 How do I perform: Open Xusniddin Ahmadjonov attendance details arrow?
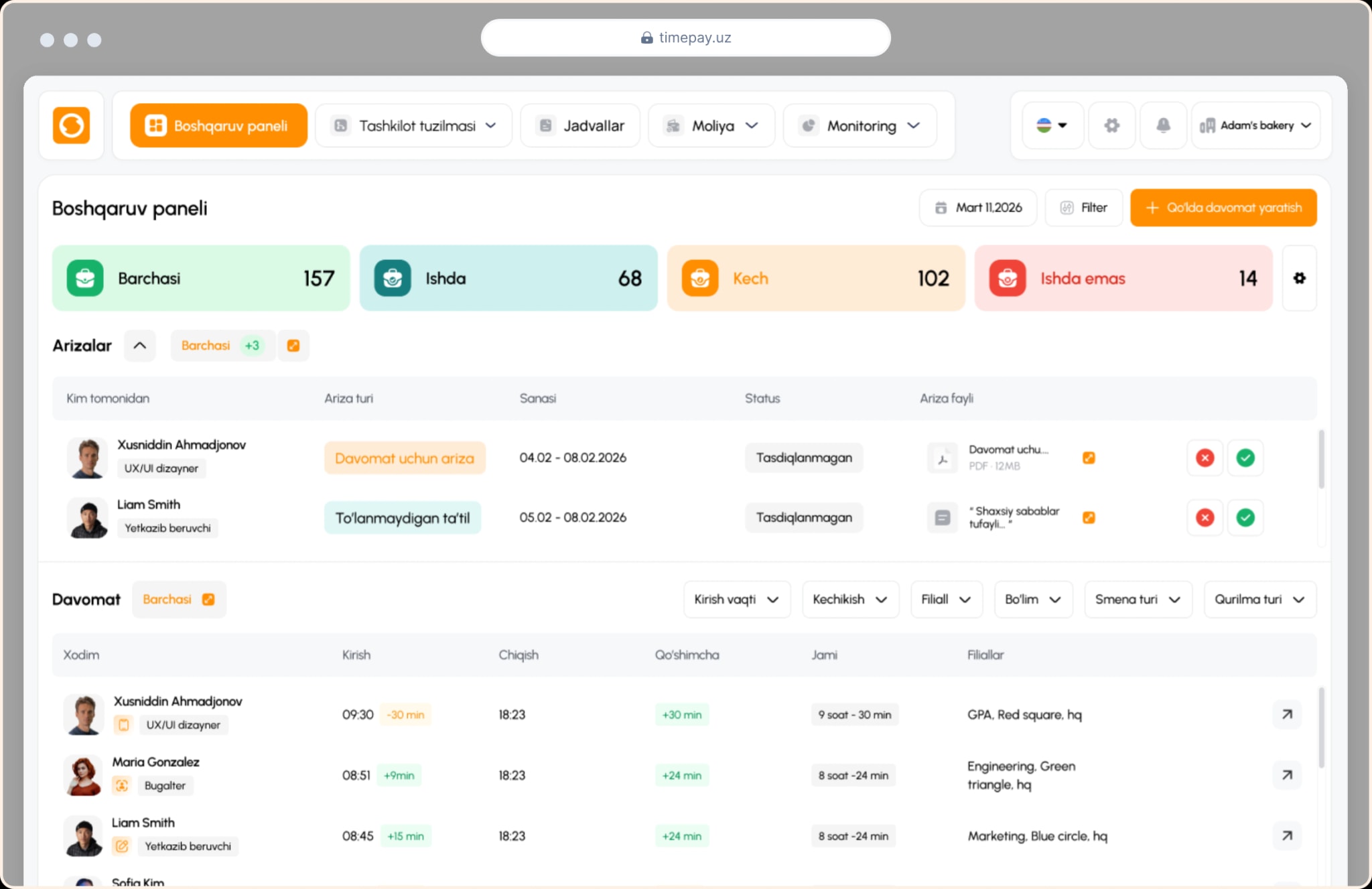(1287, 714)
